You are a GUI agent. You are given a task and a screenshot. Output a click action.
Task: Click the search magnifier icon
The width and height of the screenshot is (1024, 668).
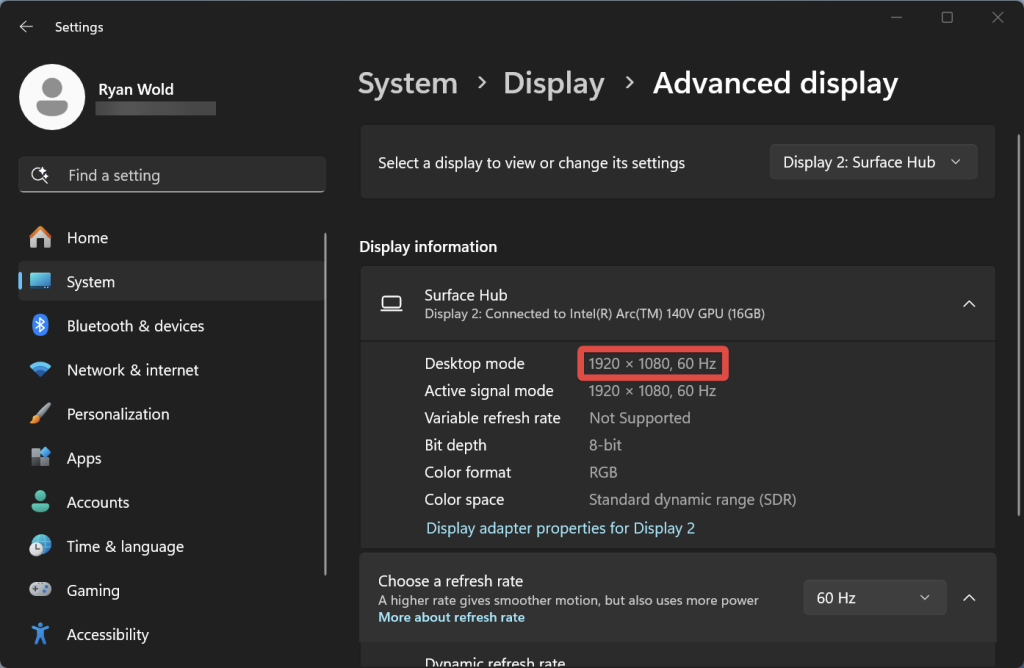coord(40,175)
